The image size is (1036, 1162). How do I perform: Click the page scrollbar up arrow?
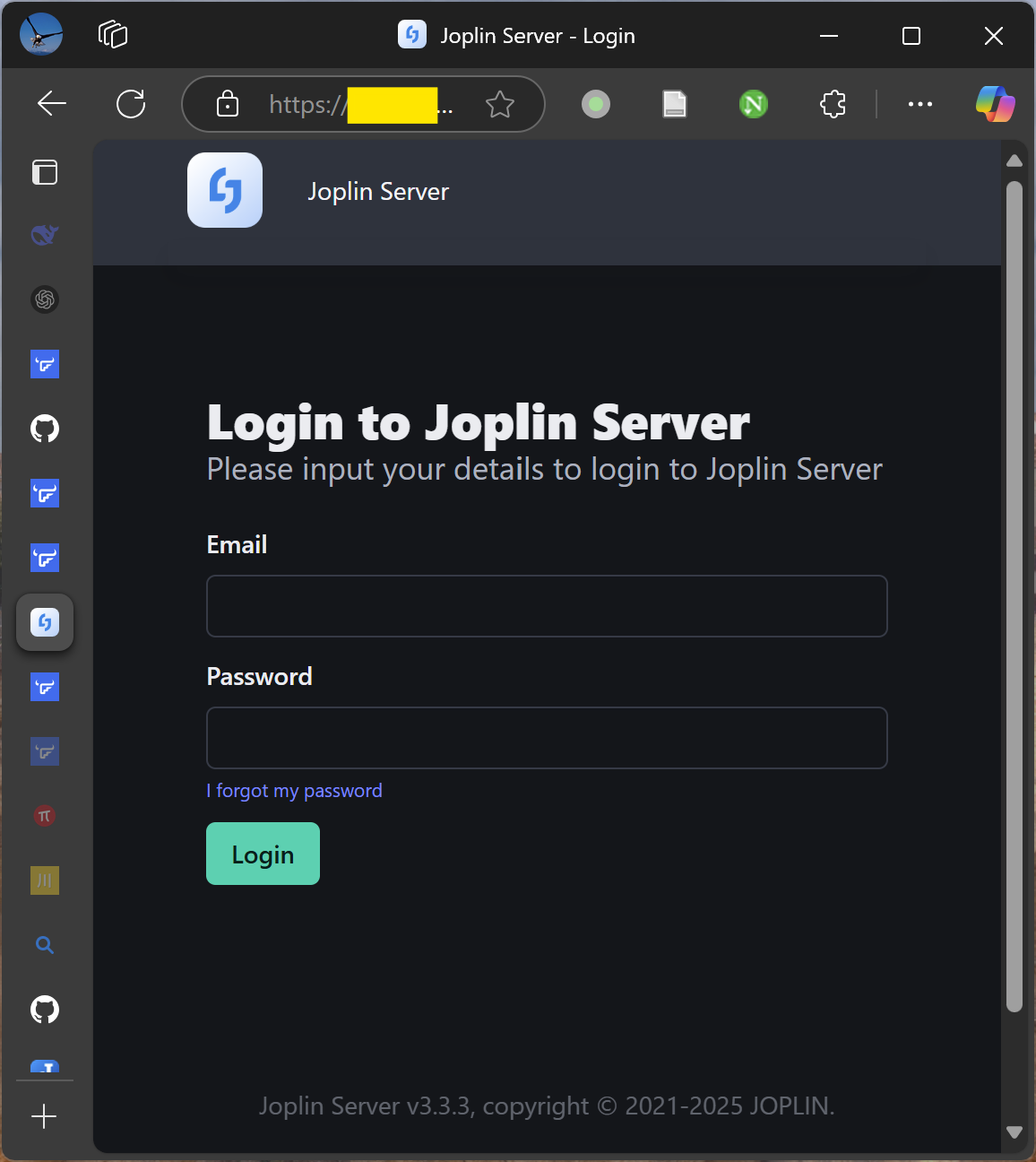pyautogui.click(x=1014, y=161)
